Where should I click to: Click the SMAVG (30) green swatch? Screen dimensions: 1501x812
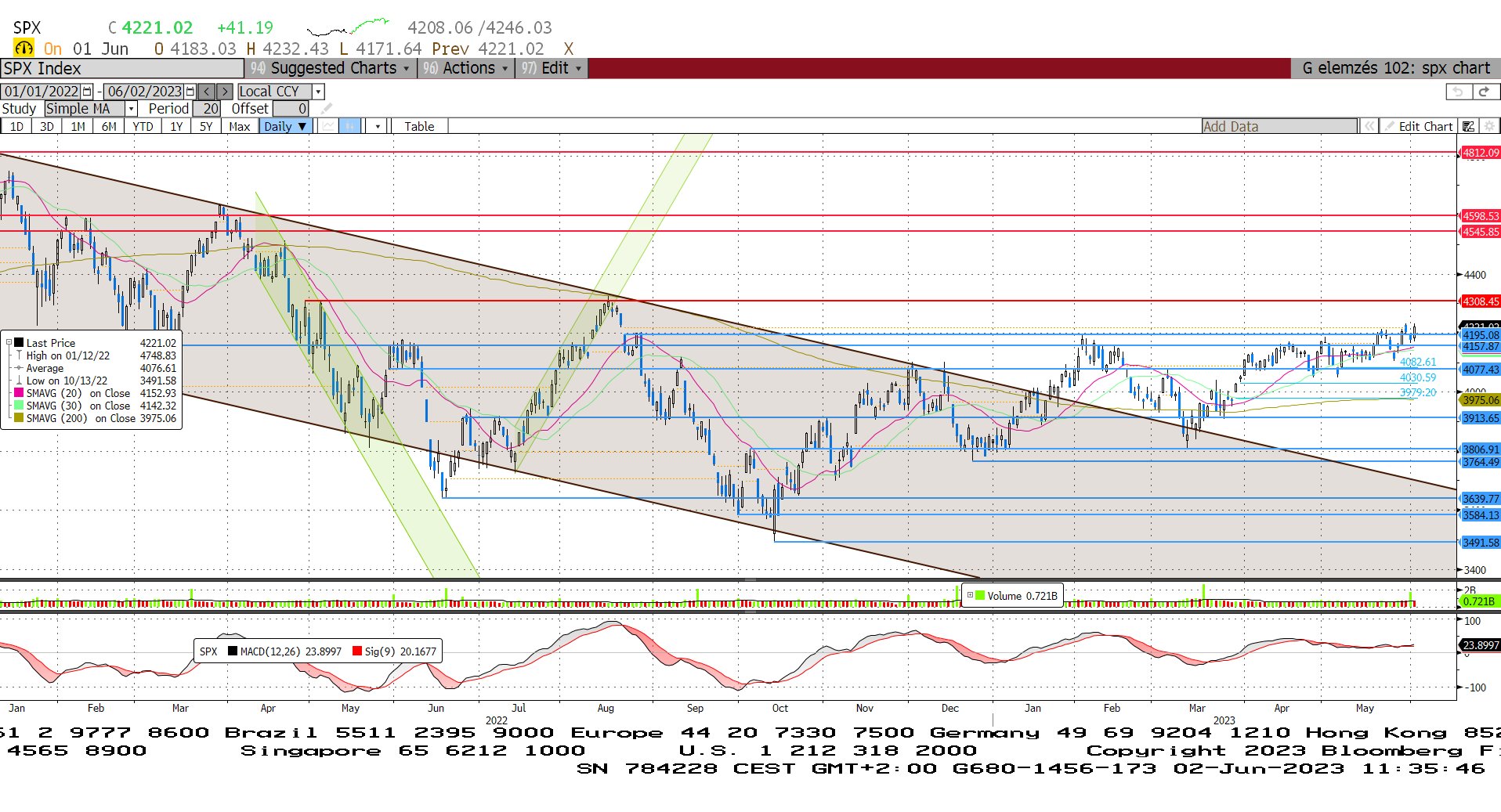click(x=19, y=406)
